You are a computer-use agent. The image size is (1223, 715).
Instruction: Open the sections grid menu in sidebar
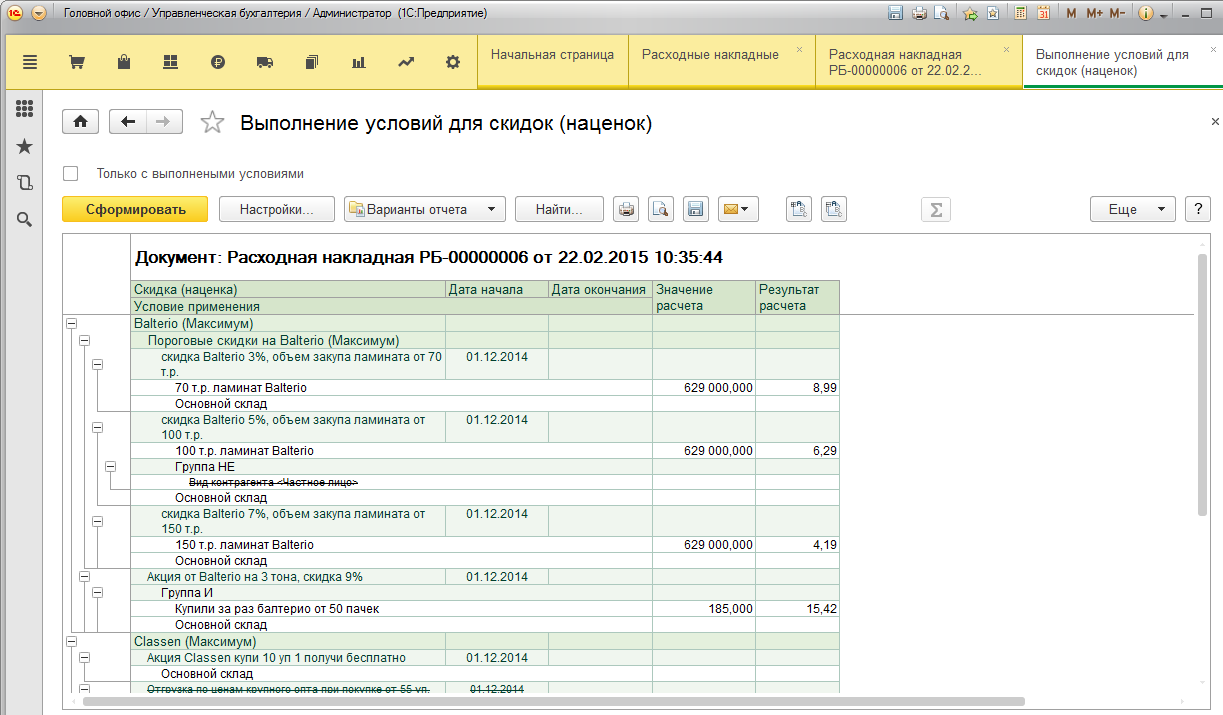pos(25,109)
